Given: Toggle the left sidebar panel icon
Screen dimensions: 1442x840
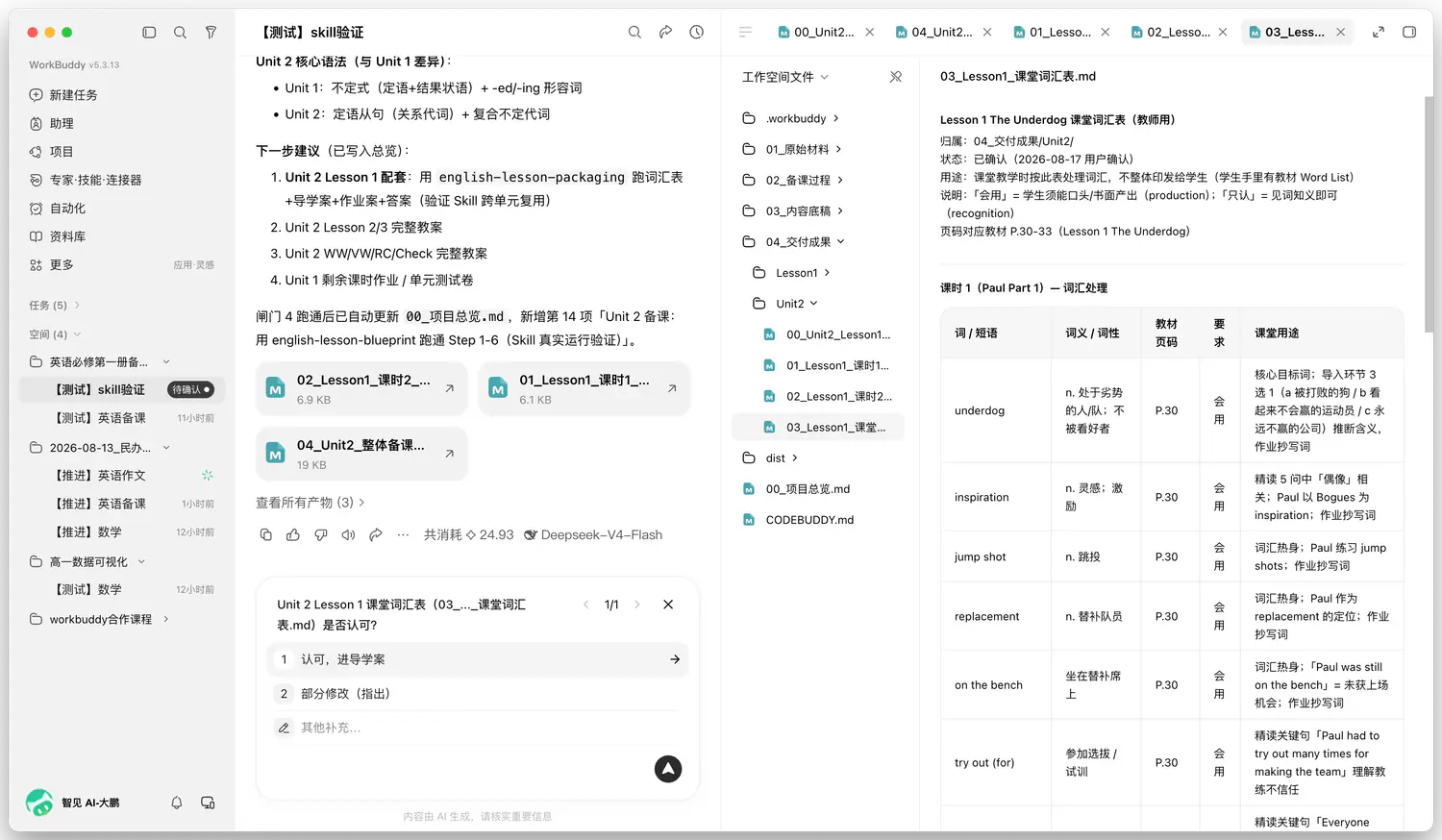Looking at the screenshot, I should click(149, 32).
